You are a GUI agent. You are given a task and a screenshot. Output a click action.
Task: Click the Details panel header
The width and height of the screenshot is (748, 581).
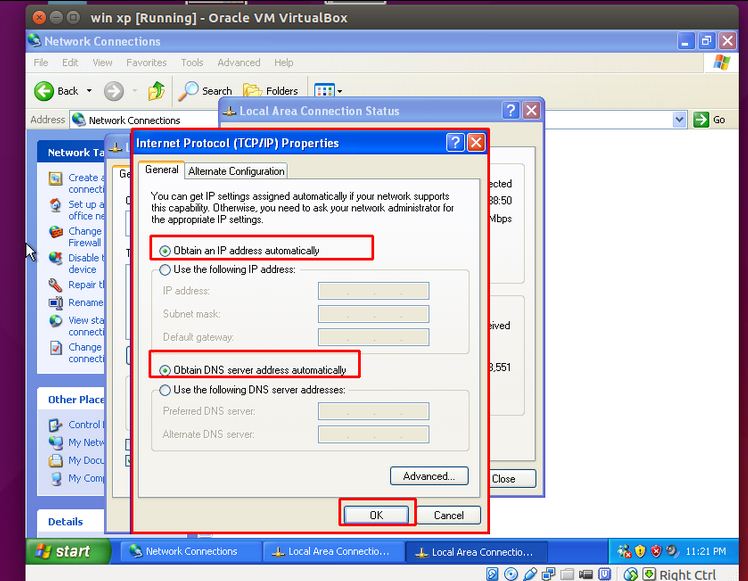[71, 521]
